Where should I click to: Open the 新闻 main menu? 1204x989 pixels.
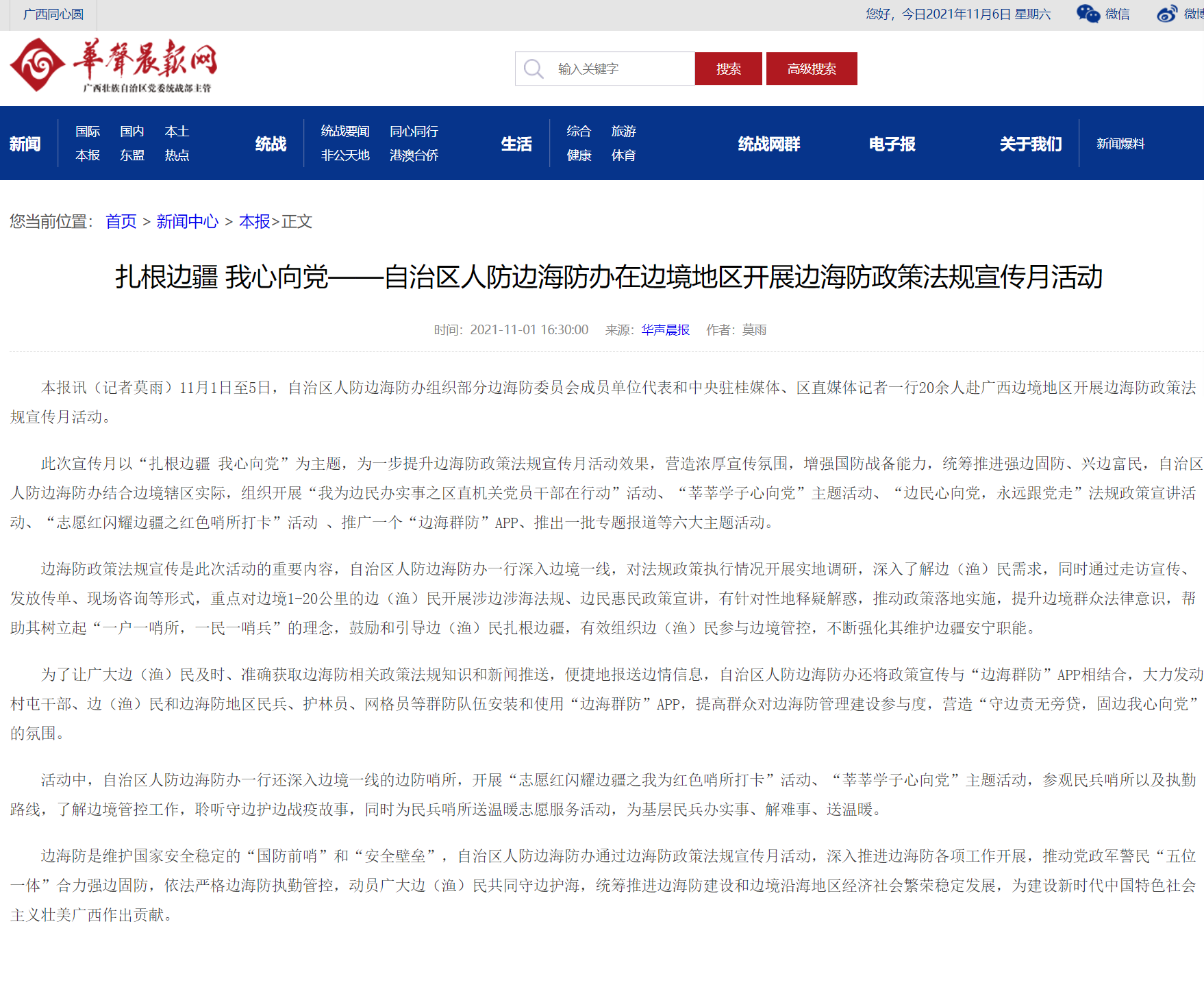tap(25, 144)
